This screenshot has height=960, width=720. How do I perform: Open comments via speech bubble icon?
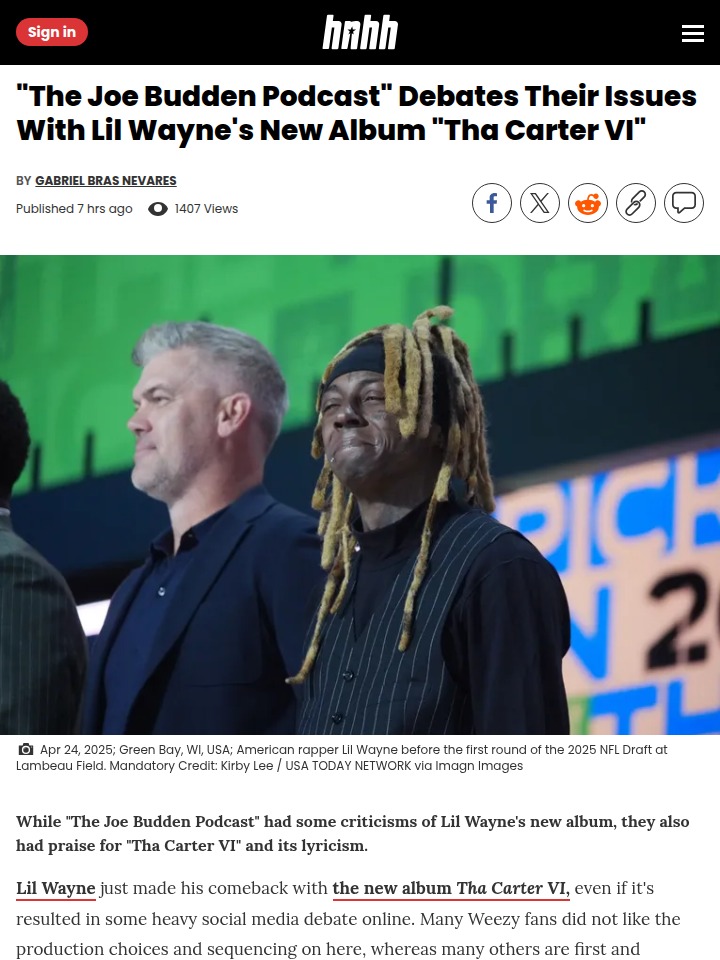pyautogui.click(x=684, y=203)
